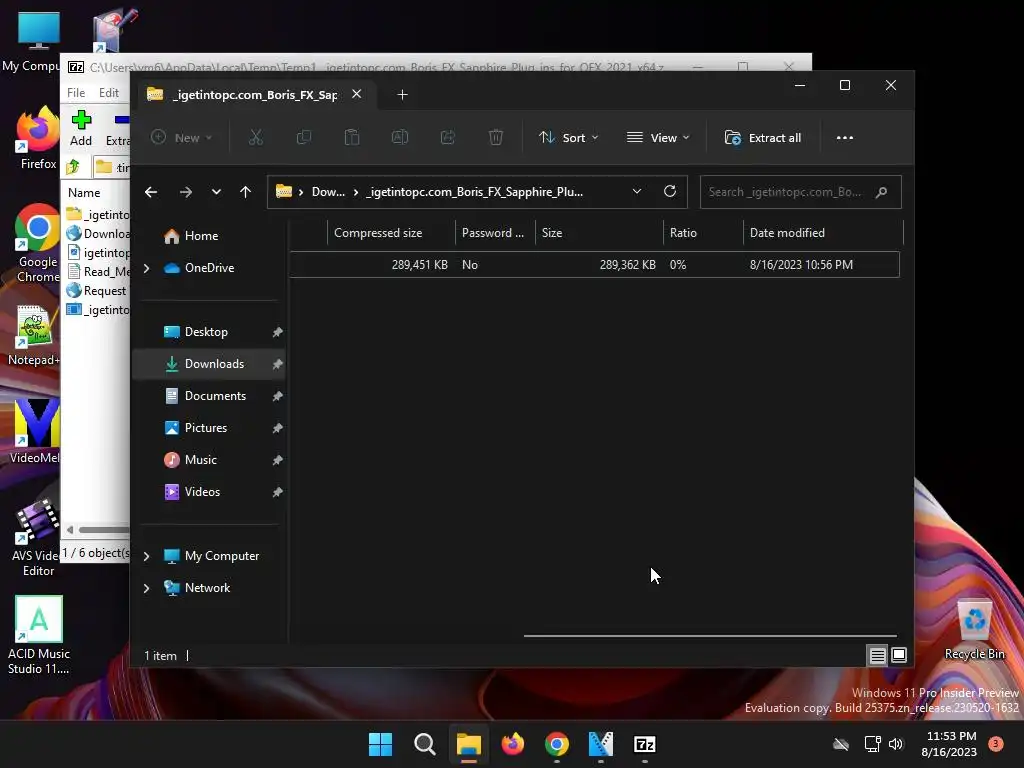Click the Windows Start button
The width and height of the screenshot is (1024, 768).
tap(380, 744)
